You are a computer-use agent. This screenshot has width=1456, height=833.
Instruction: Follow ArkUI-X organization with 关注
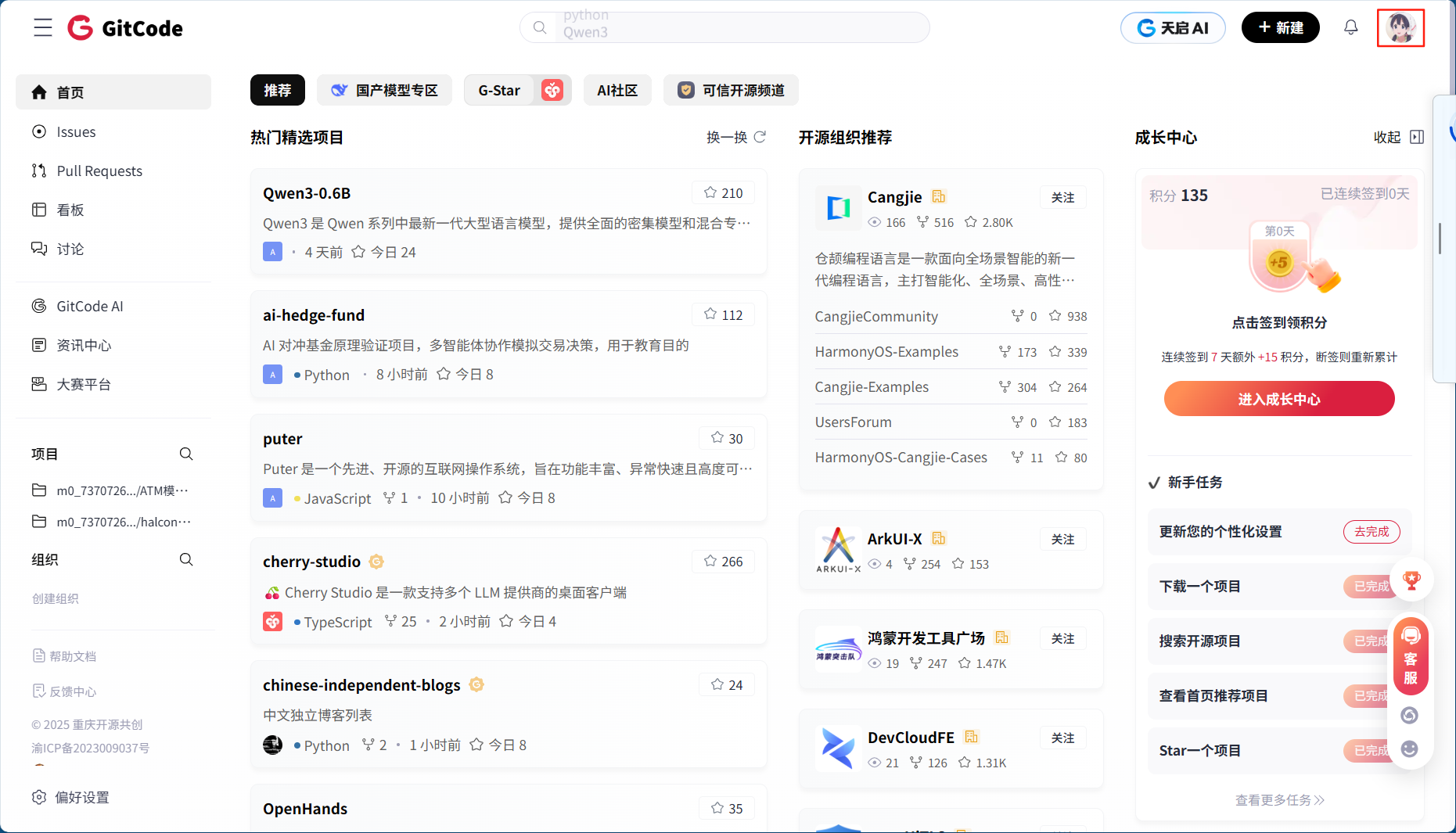pyautogui.click(x=1063, y=539)
